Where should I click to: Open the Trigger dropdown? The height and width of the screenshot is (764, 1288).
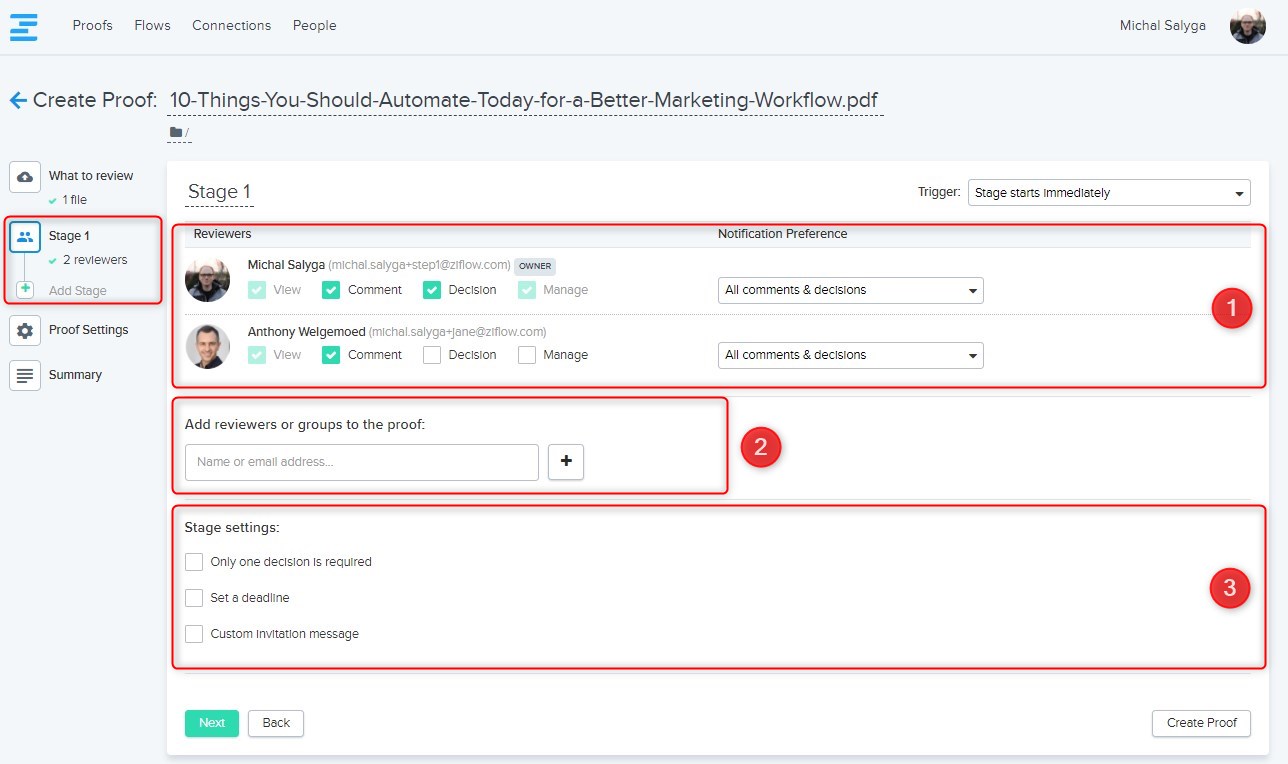pos(1108,193)
